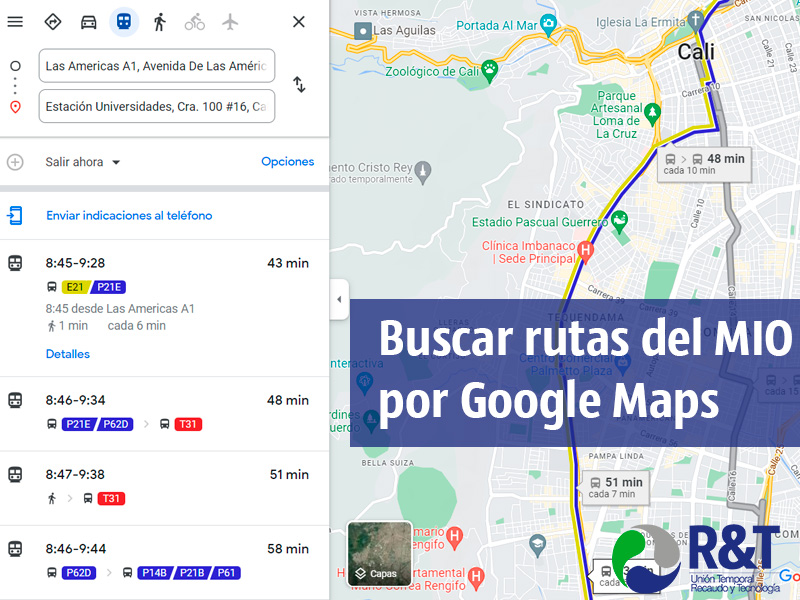This screenshot has width=800, height=600.
Task: Click the Estadio Pascual Guerrero marker
Action: [x=619, y=222]
